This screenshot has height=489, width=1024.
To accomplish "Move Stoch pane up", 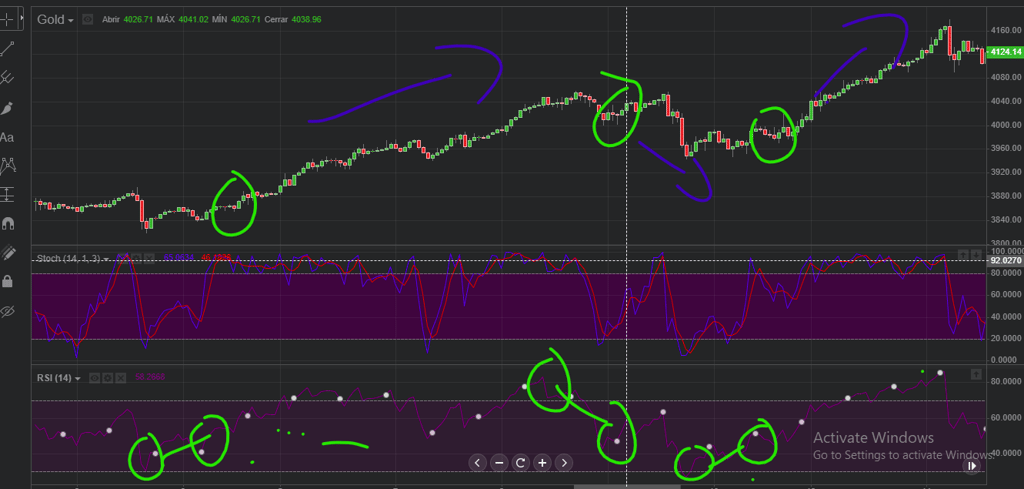I will coord(963,254).
